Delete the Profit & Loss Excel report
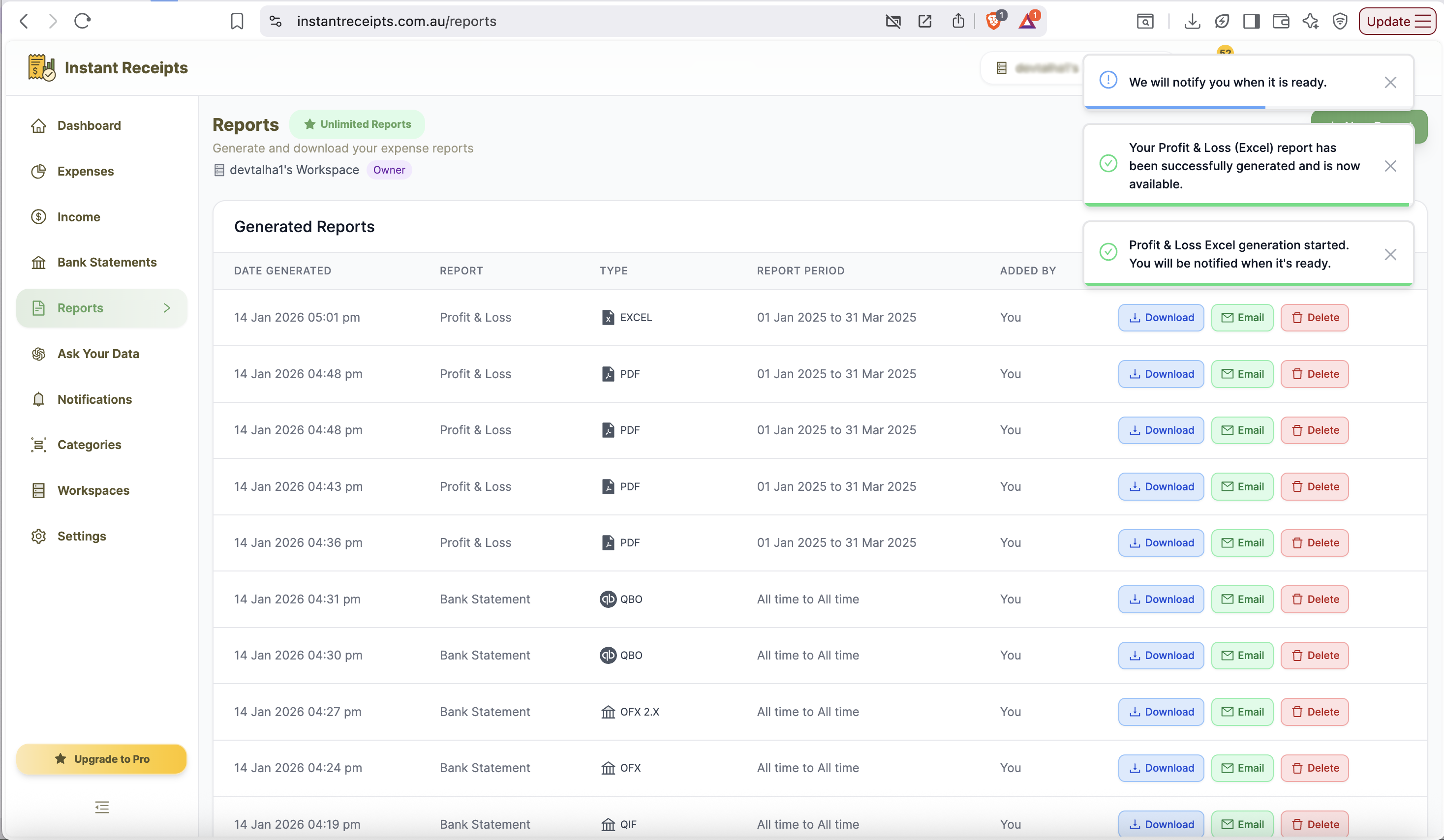This screenshot has height=840, width=1444. (x=1315, y=317)
